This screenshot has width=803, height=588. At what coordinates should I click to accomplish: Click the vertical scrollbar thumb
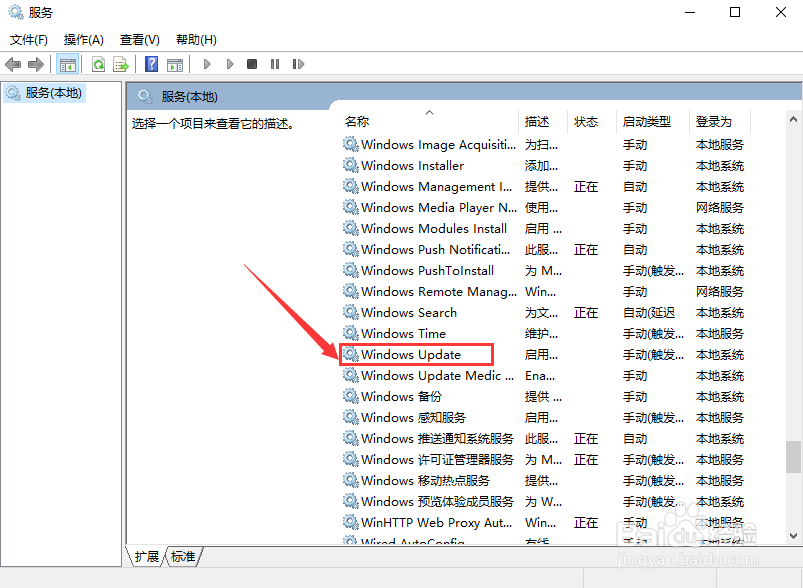[793, 457]
